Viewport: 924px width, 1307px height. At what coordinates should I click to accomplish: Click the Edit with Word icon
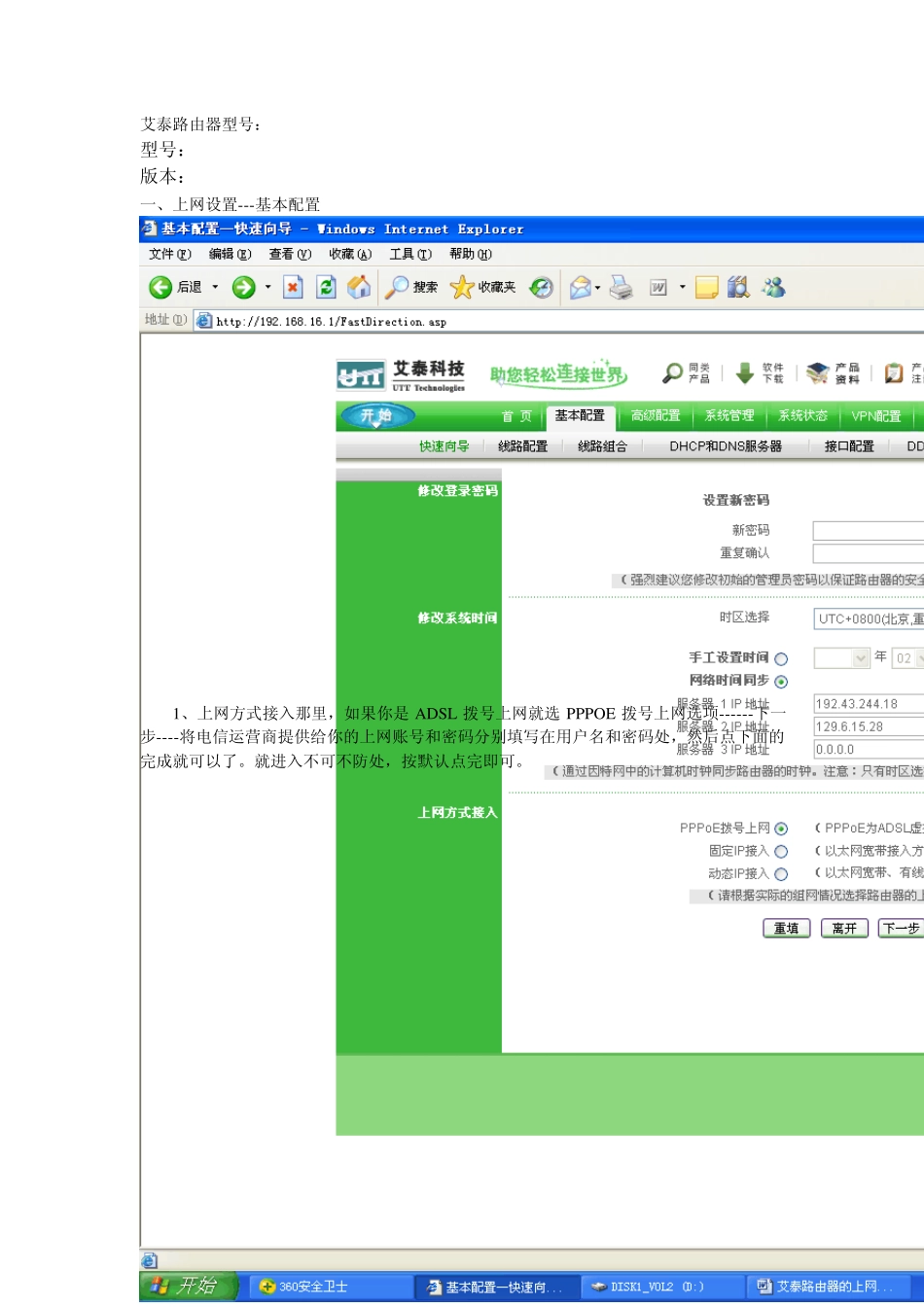658,288
